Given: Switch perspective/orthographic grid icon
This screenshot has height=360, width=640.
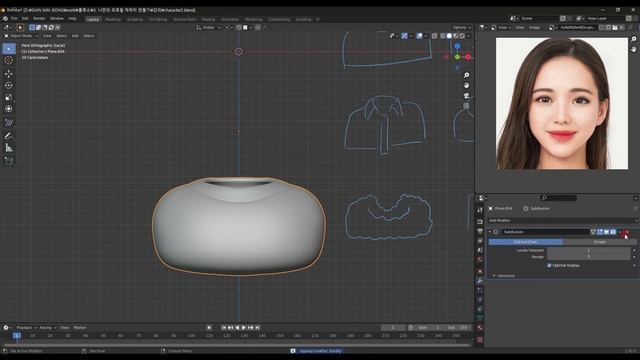Looking at the screenshot, I should [x=466, y=106].
